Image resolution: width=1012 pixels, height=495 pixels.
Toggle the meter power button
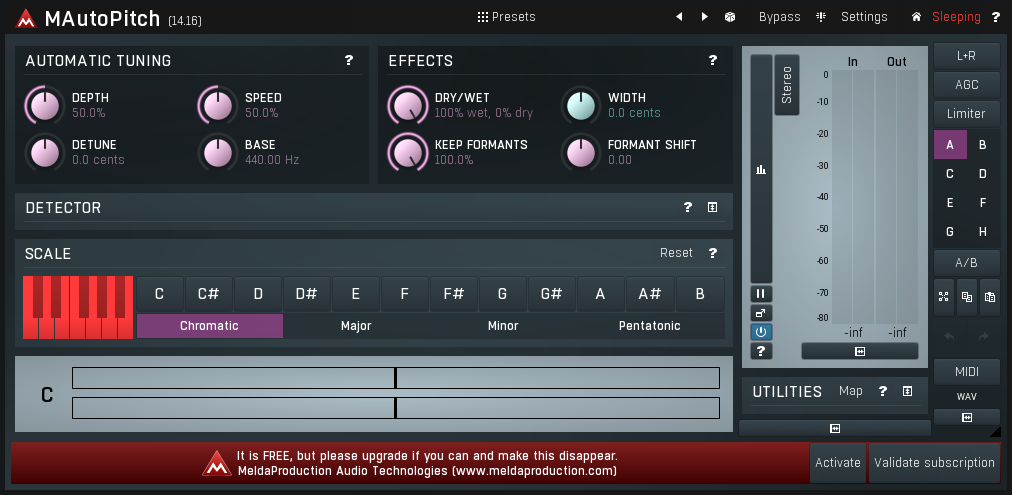coord(761,332)
